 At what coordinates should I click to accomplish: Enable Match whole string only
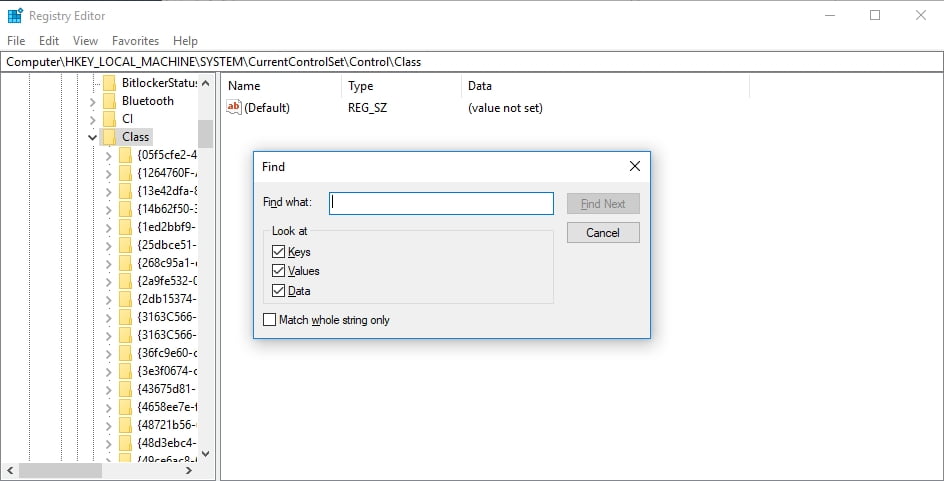(x=269, y=320)
